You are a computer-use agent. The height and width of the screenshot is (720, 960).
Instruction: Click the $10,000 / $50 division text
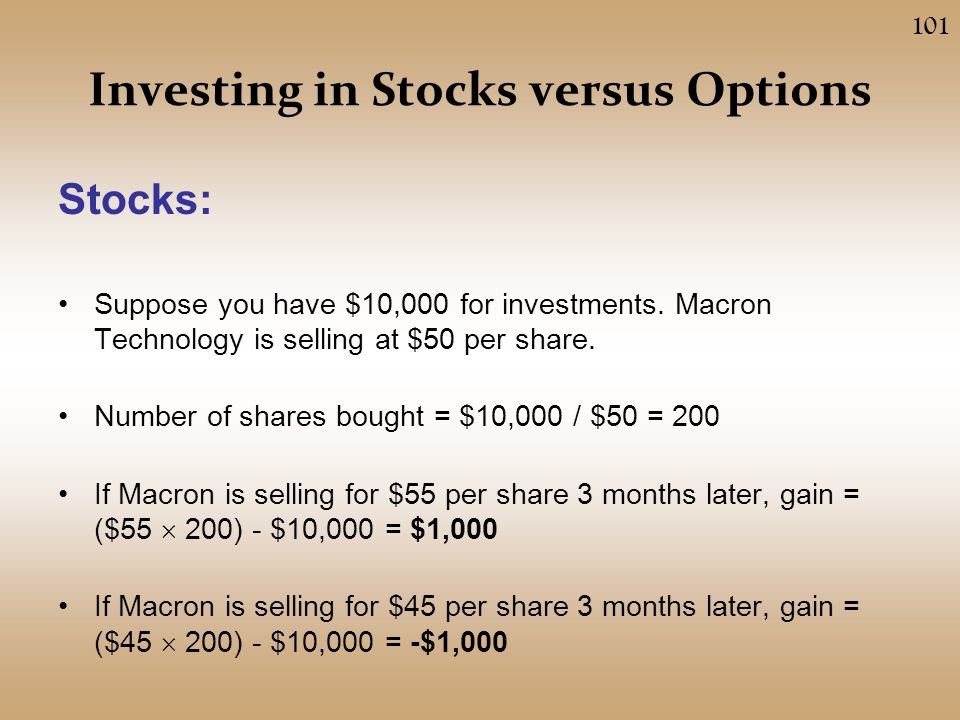pos(549,416)
